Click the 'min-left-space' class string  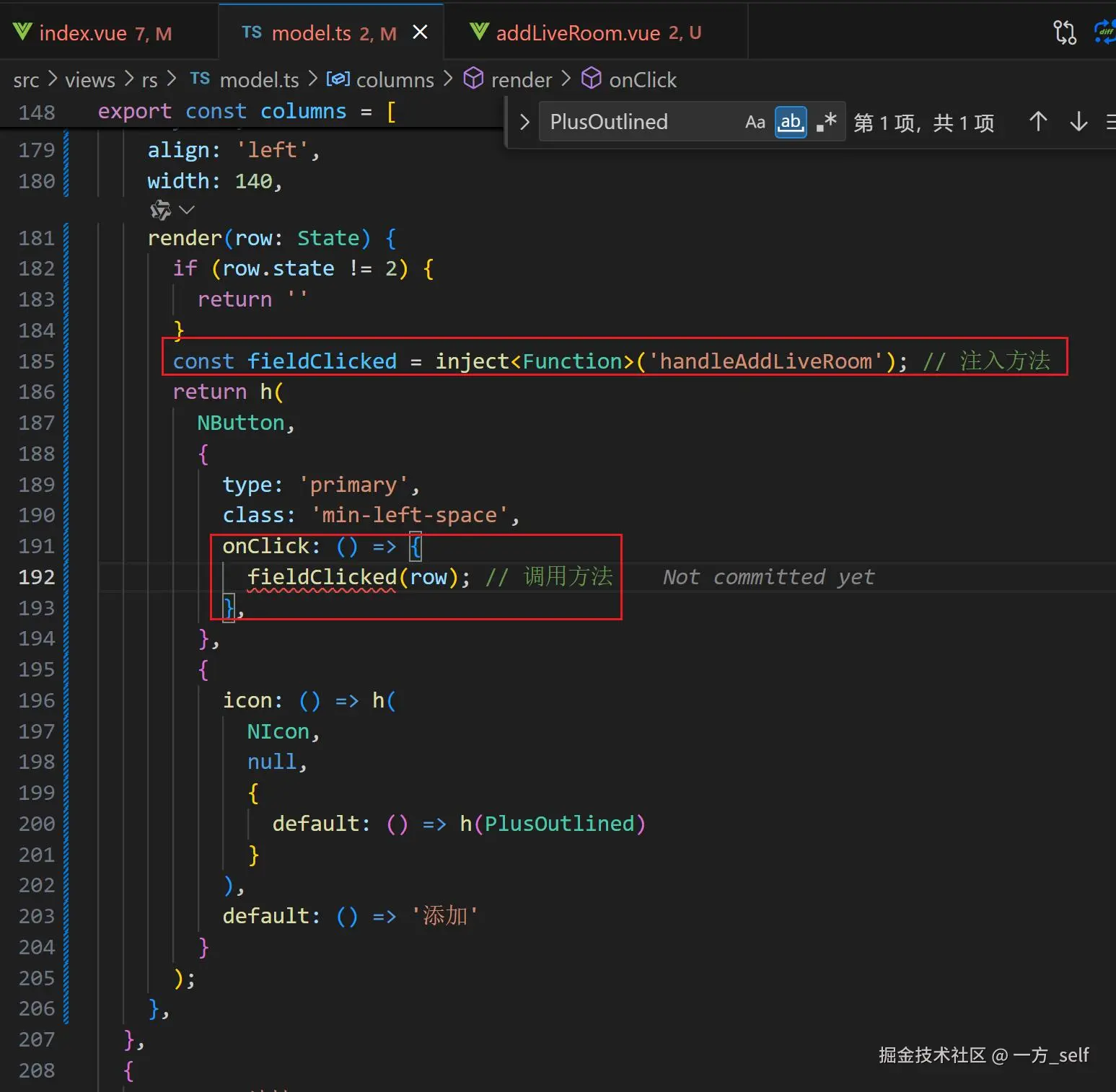[409, 515]
